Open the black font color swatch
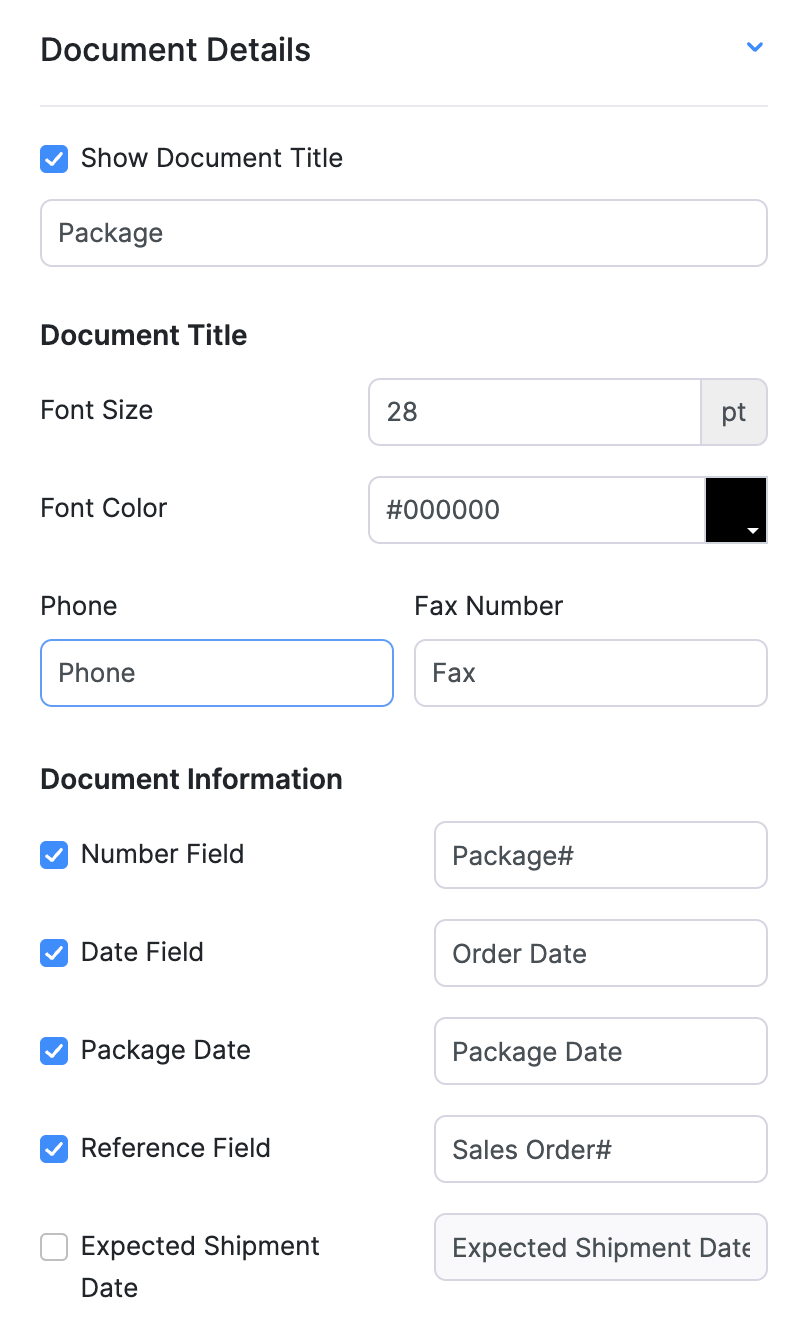800x1330 pixels. click(736, 510)
